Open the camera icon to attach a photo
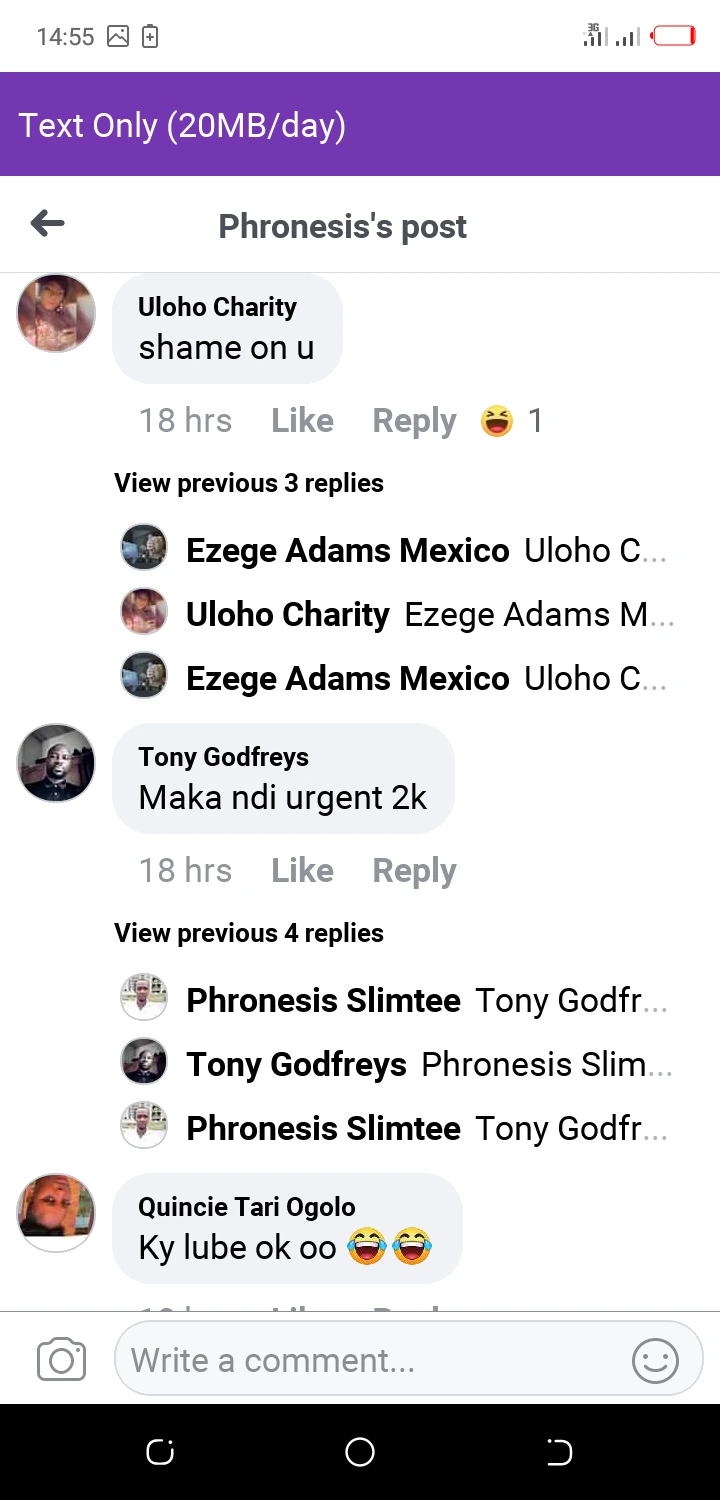This screenshot has width=720, height=1500. pos(61,1360)
